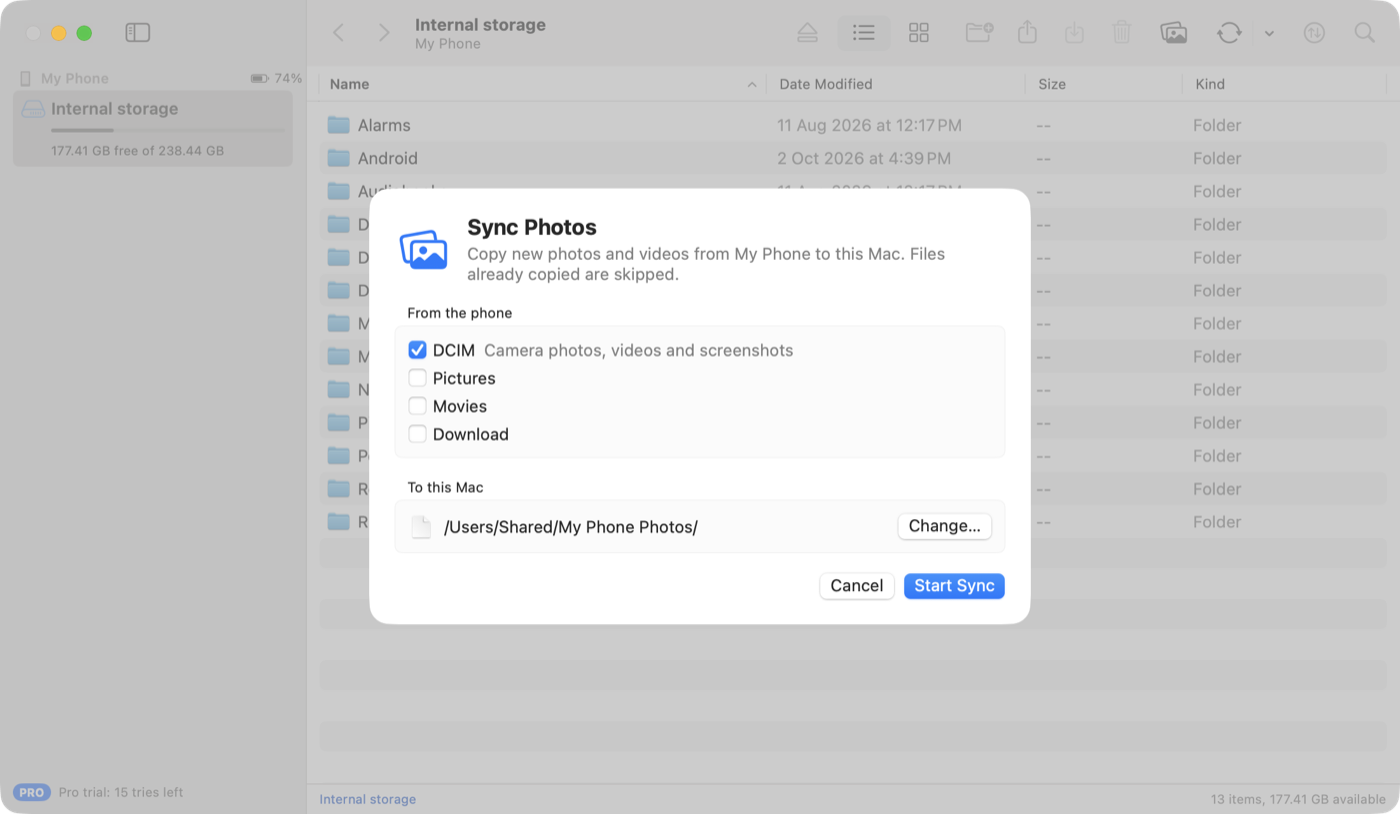The image size is (1400, 814).
Task: Click the /Users/Shared/My Phone Photos/ path
Action: tap(571, 527)
